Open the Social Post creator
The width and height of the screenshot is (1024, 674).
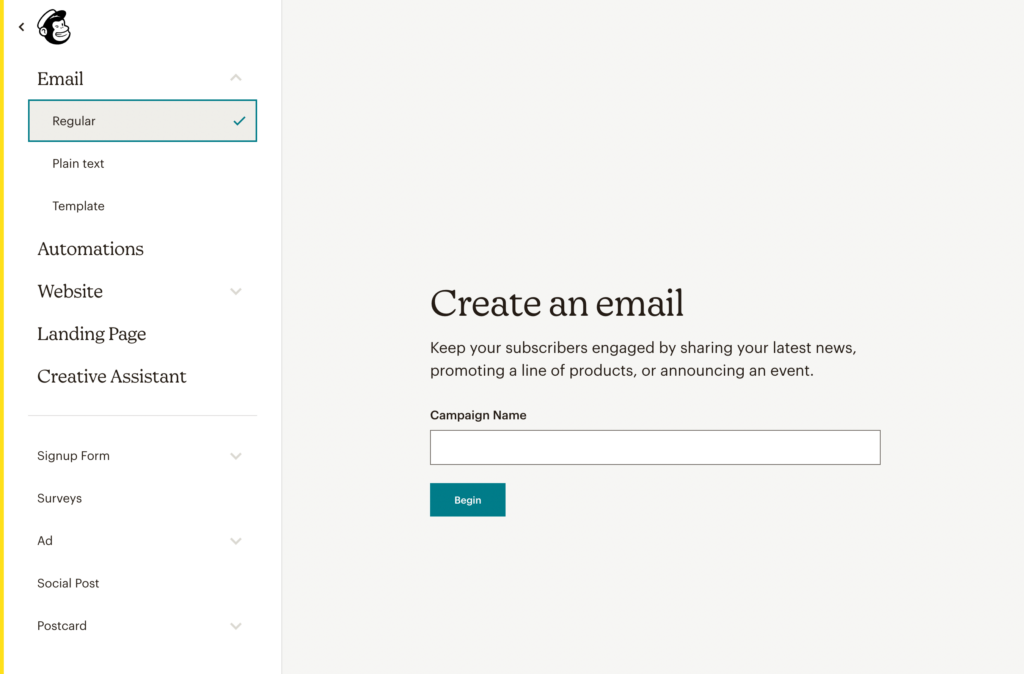coord(68,583)
